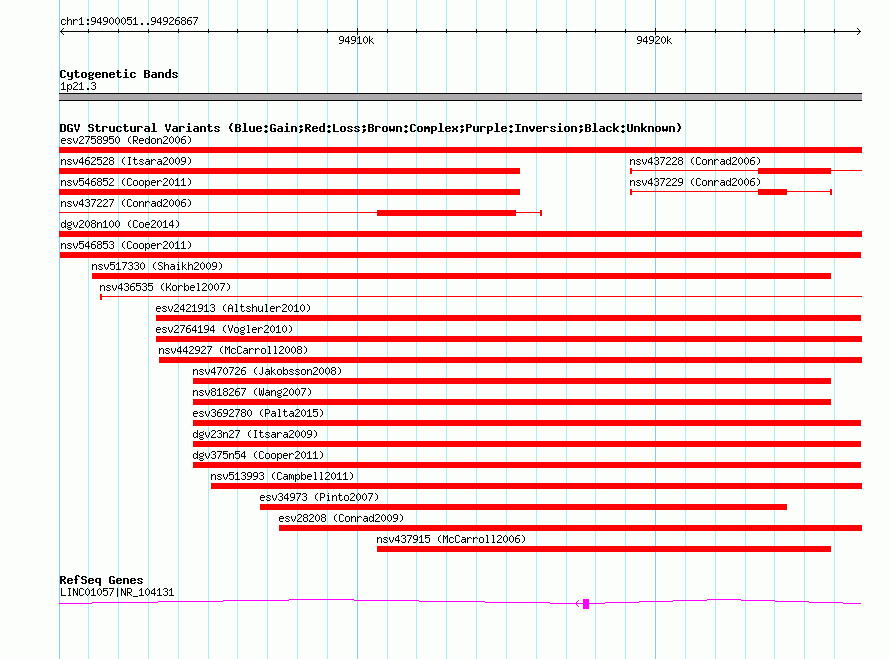The width and height of the screenshot is (890, 659).
Task: Click the left arrow end of the ruler
Action: click(x=62, y=32)
